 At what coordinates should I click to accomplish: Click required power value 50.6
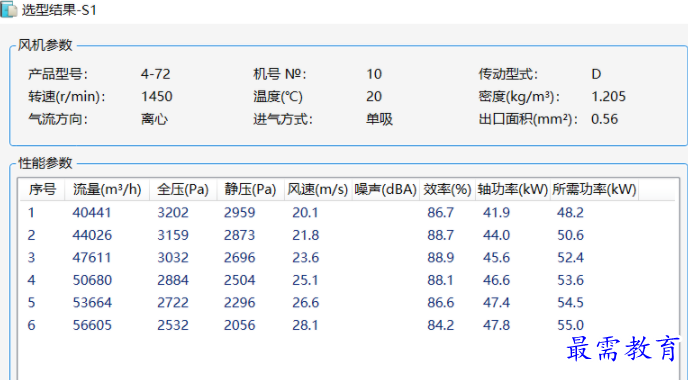tap(570, 235)
